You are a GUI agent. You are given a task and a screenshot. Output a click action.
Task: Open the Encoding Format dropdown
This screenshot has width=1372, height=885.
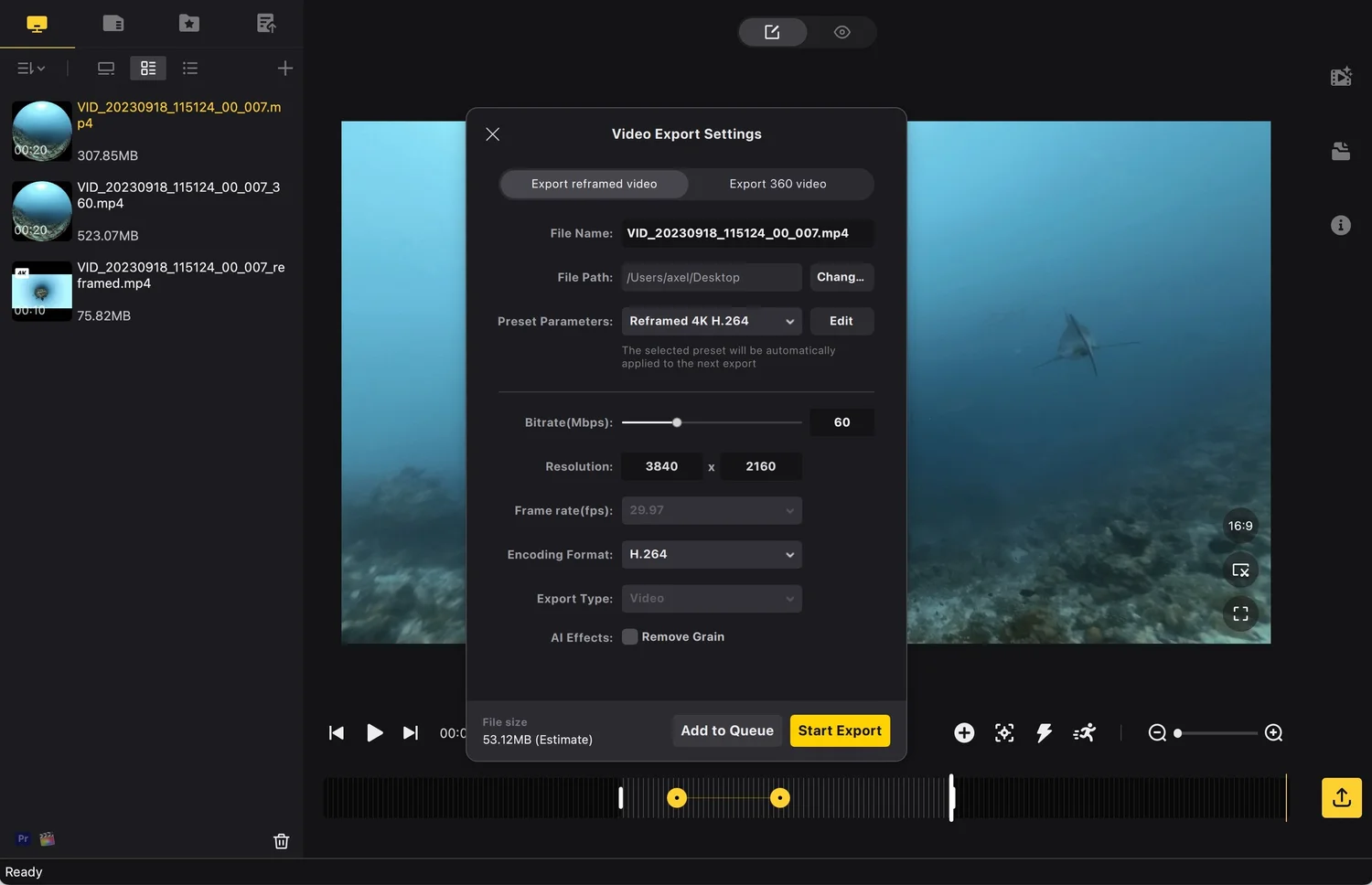tap(712, 554)
